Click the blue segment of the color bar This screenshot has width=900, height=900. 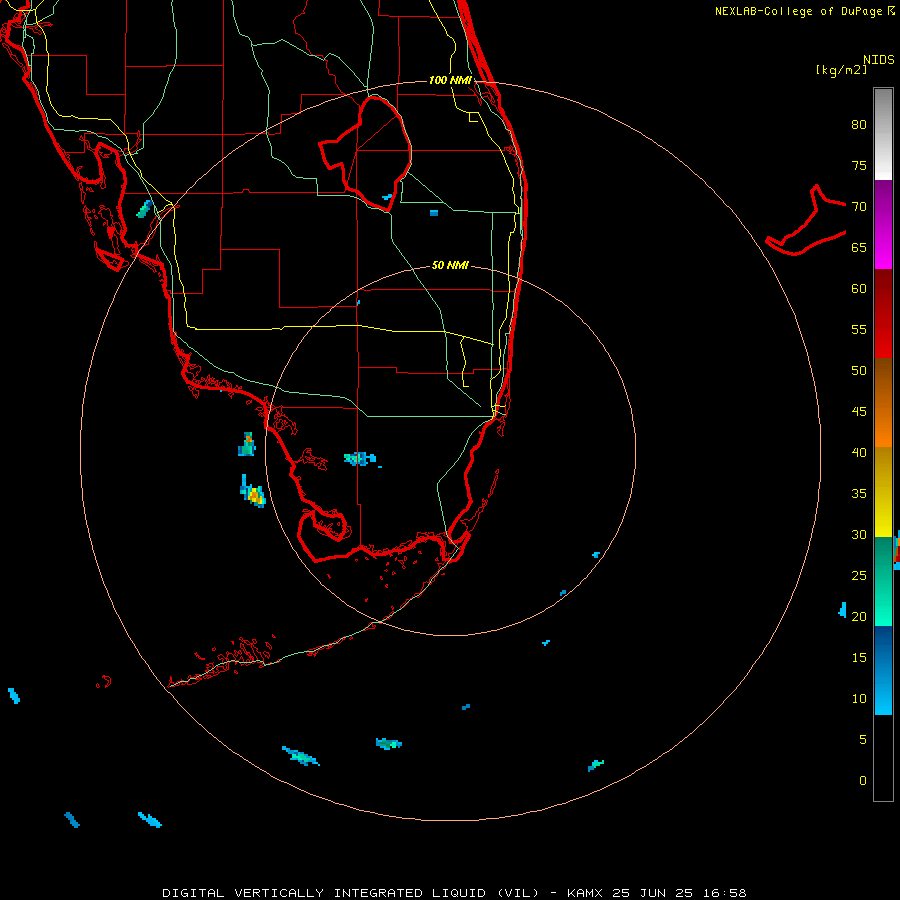883,670
